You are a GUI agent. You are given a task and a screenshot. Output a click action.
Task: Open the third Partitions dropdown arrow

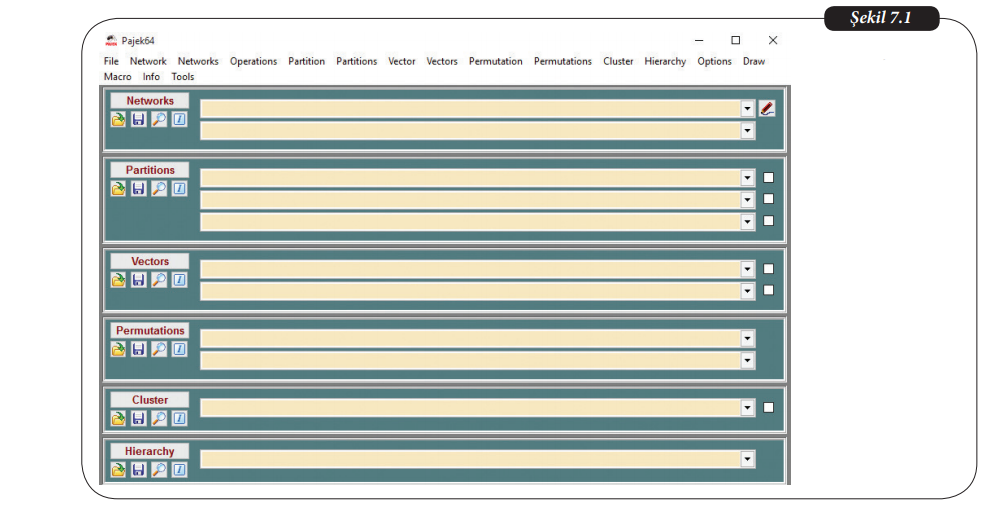747,221
